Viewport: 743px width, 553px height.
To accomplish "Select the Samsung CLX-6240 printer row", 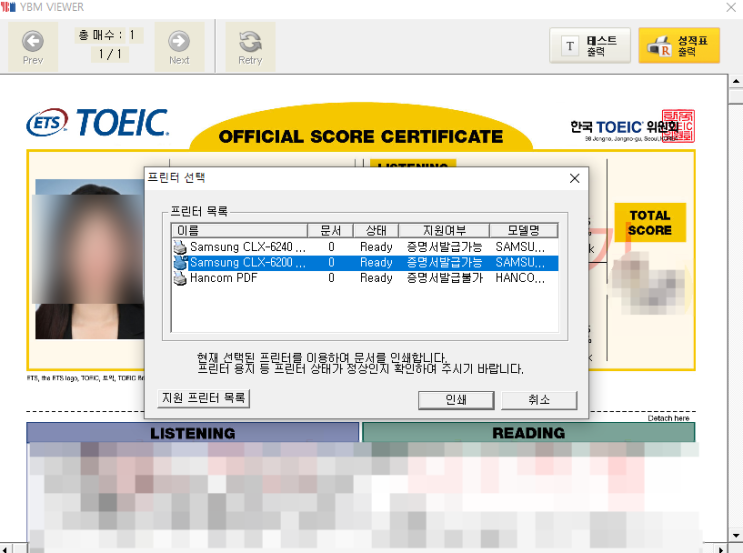I will coord(365,247).
